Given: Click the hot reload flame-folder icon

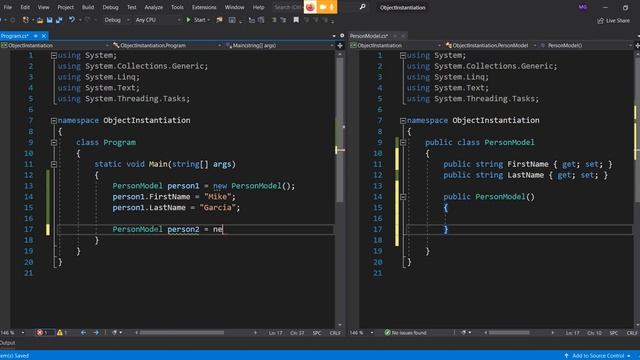Looking at the screenshot, I should click(219, 20).
